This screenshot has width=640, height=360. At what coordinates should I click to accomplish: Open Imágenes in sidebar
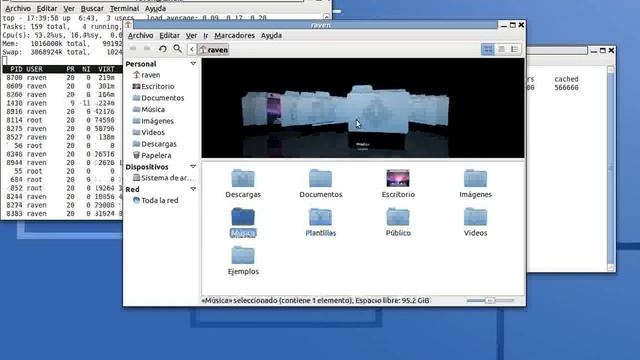(153, 121)
